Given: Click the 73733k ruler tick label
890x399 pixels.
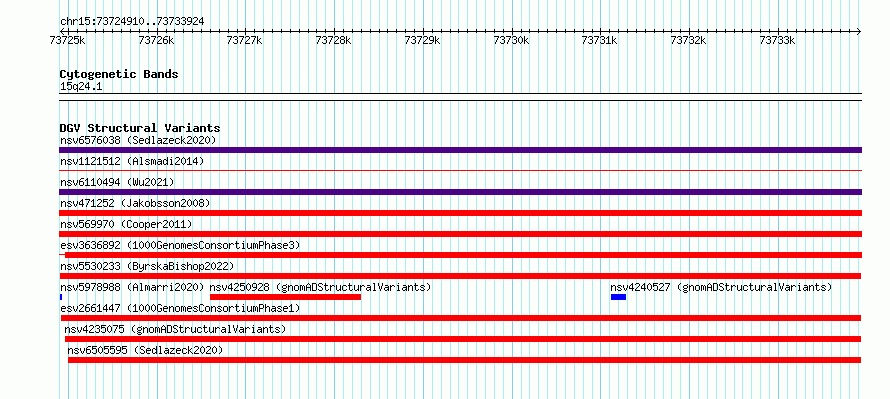Looking at the screenshot, I should pos(778,40).
